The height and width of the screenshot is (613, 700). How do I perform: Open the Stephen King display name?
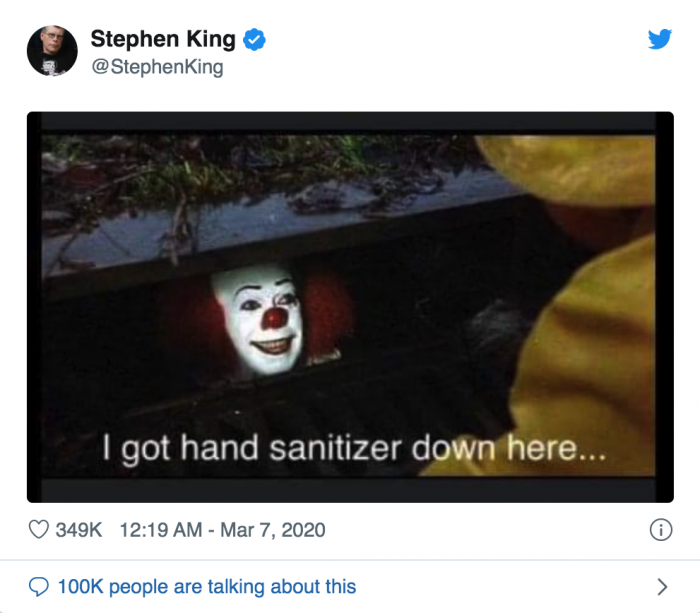pyautogui.click(x=163, y=39)
